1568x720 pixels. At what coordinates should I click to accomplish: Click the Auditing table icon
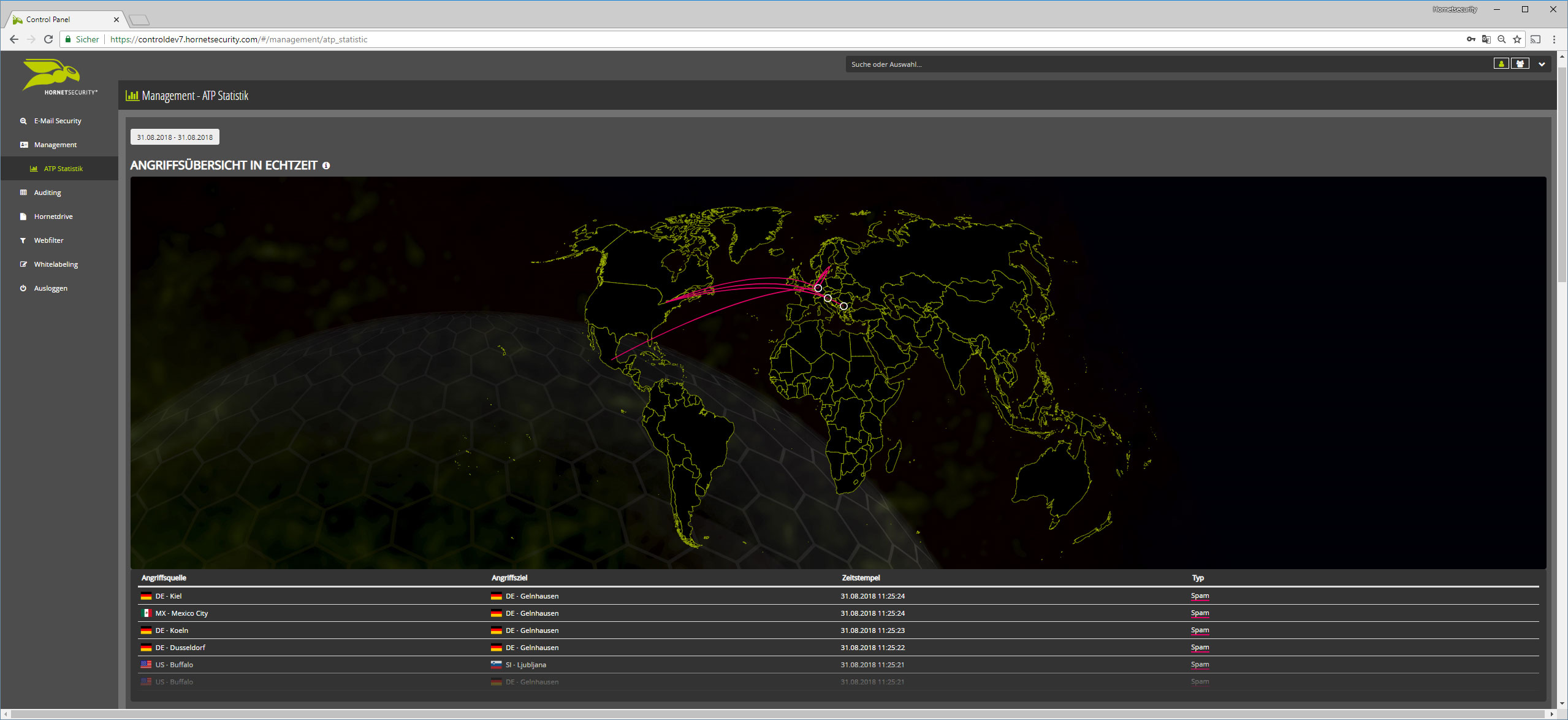(23, 193)
